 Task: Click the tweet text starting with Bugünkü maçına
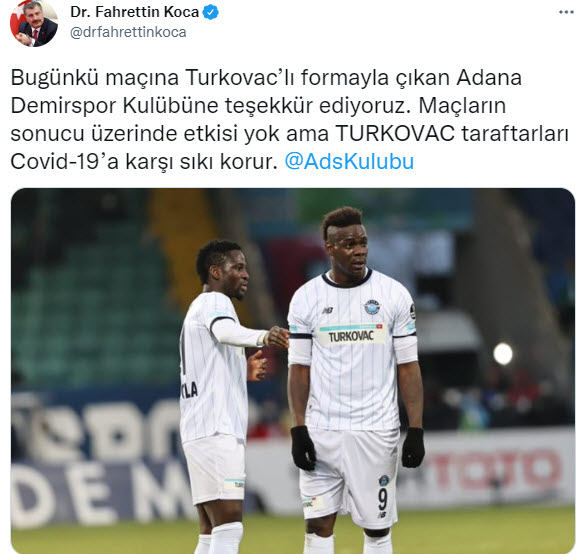[290, 120]
